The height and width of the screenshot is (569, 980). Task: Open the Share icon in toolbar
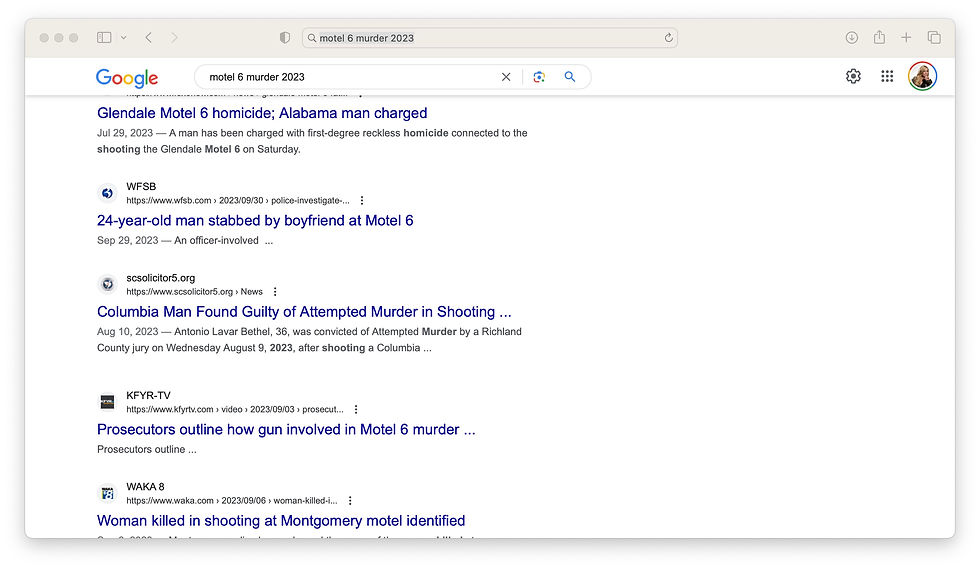pos(879,37)
